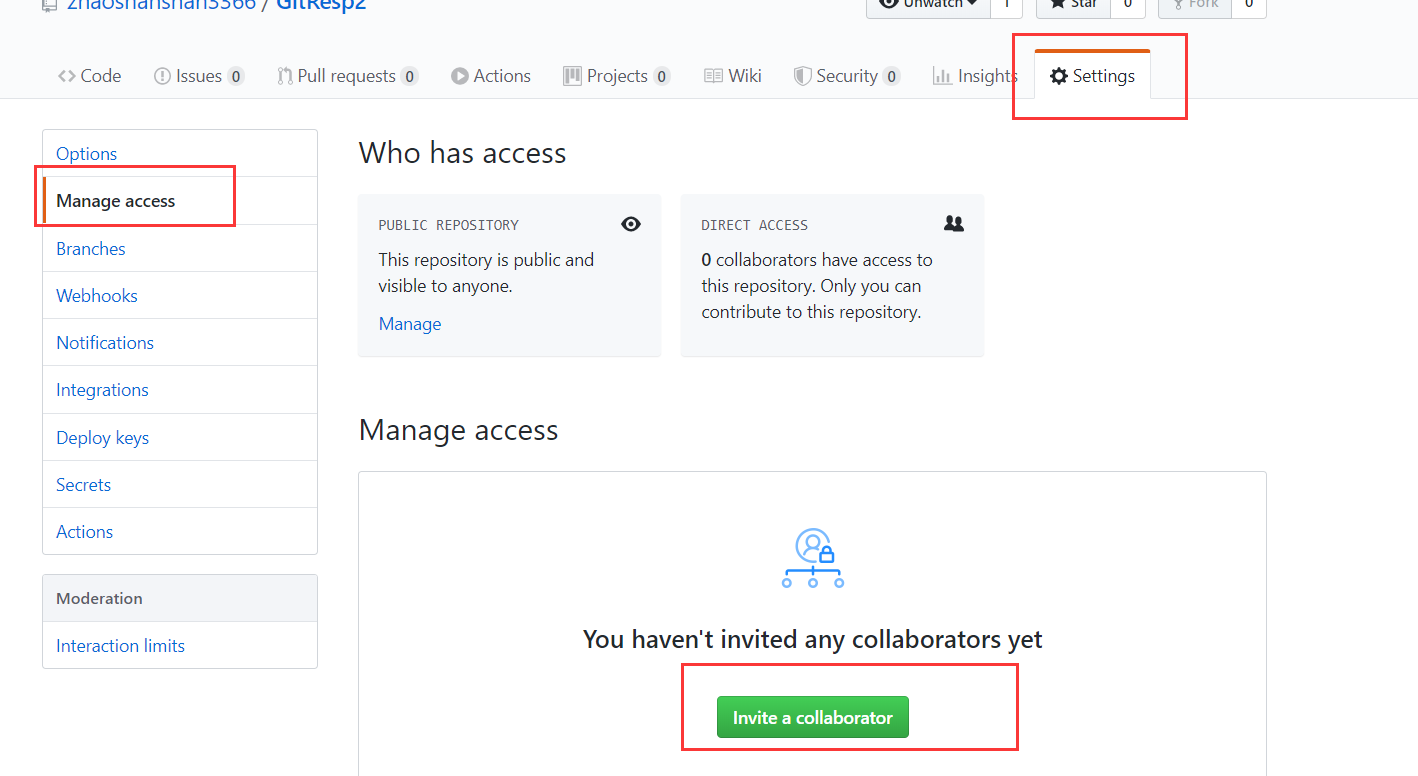Click the collaborator lock illustration icon

pos(813,558)
